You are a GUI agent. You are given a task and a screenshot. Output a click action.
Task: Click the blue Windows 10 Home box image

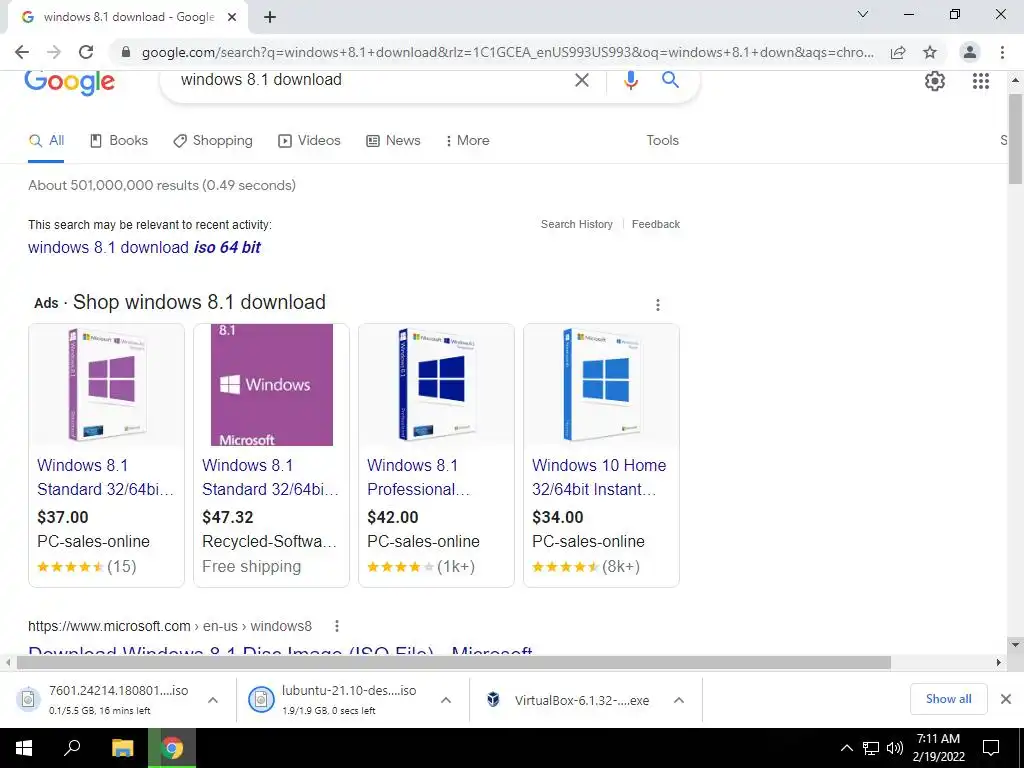(x=601, y=385)
